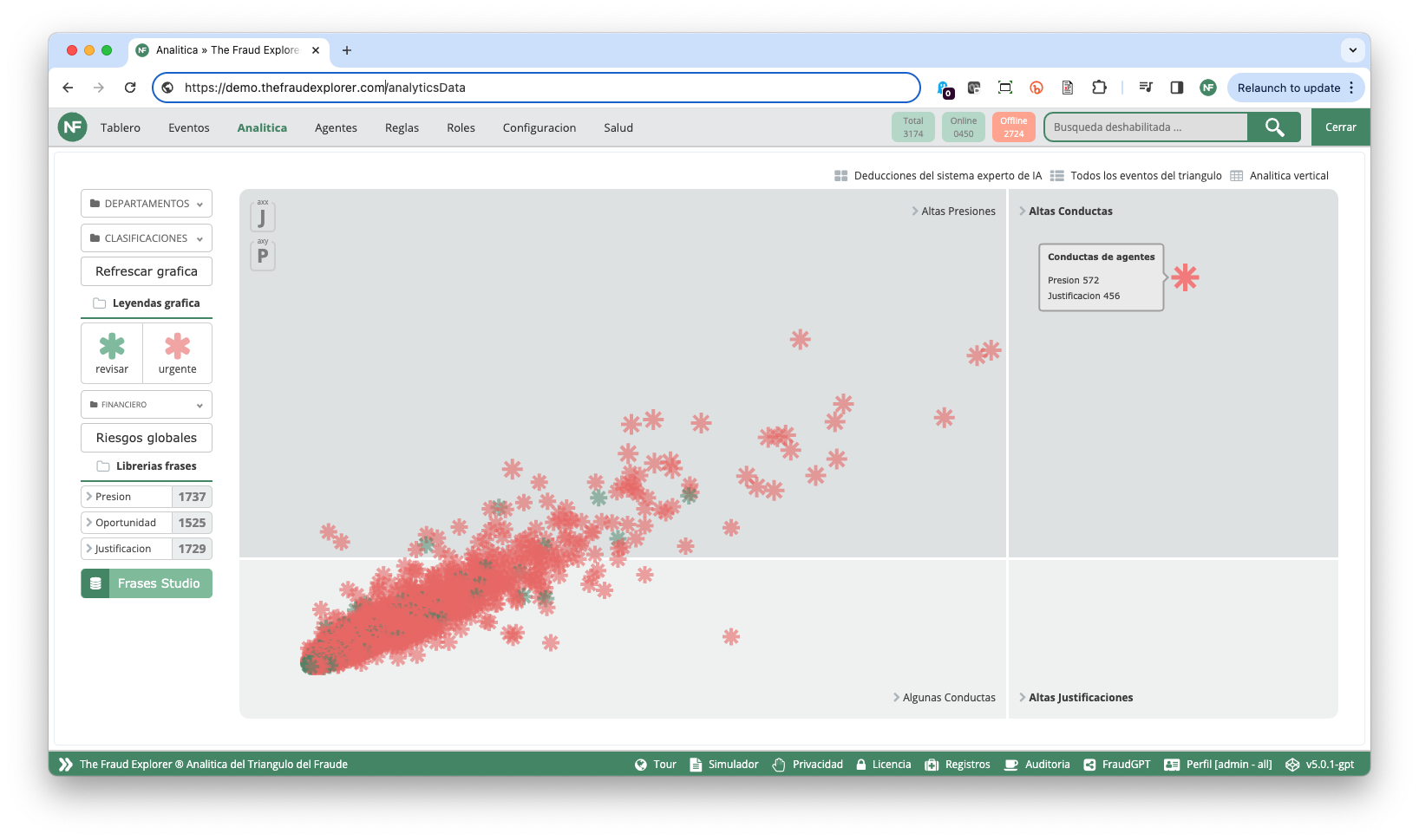Open Auditoria in the footer bar
The image size is (1419, 840).
(1036, 765)
